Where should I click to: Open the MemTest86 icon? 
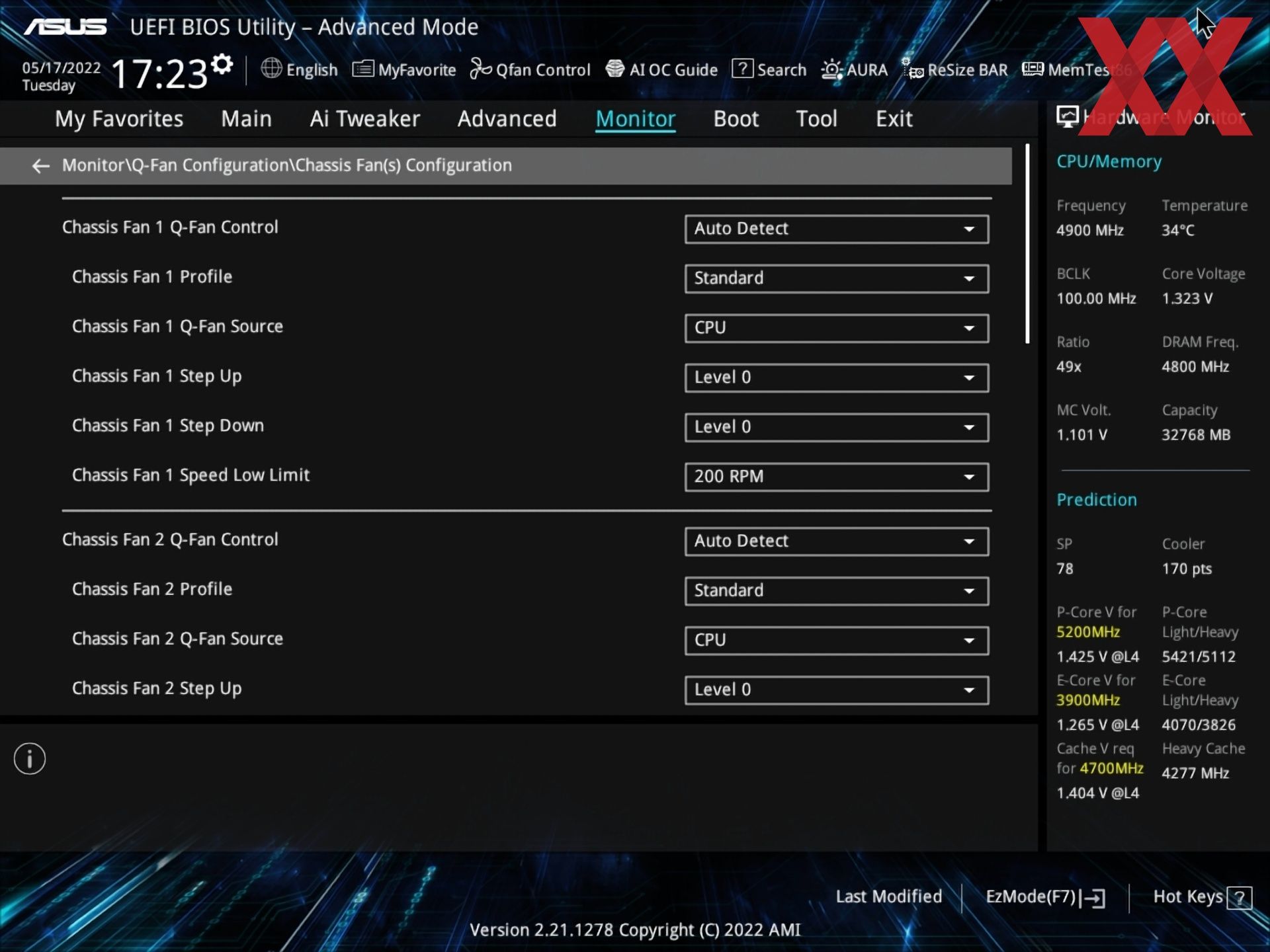1033,69
